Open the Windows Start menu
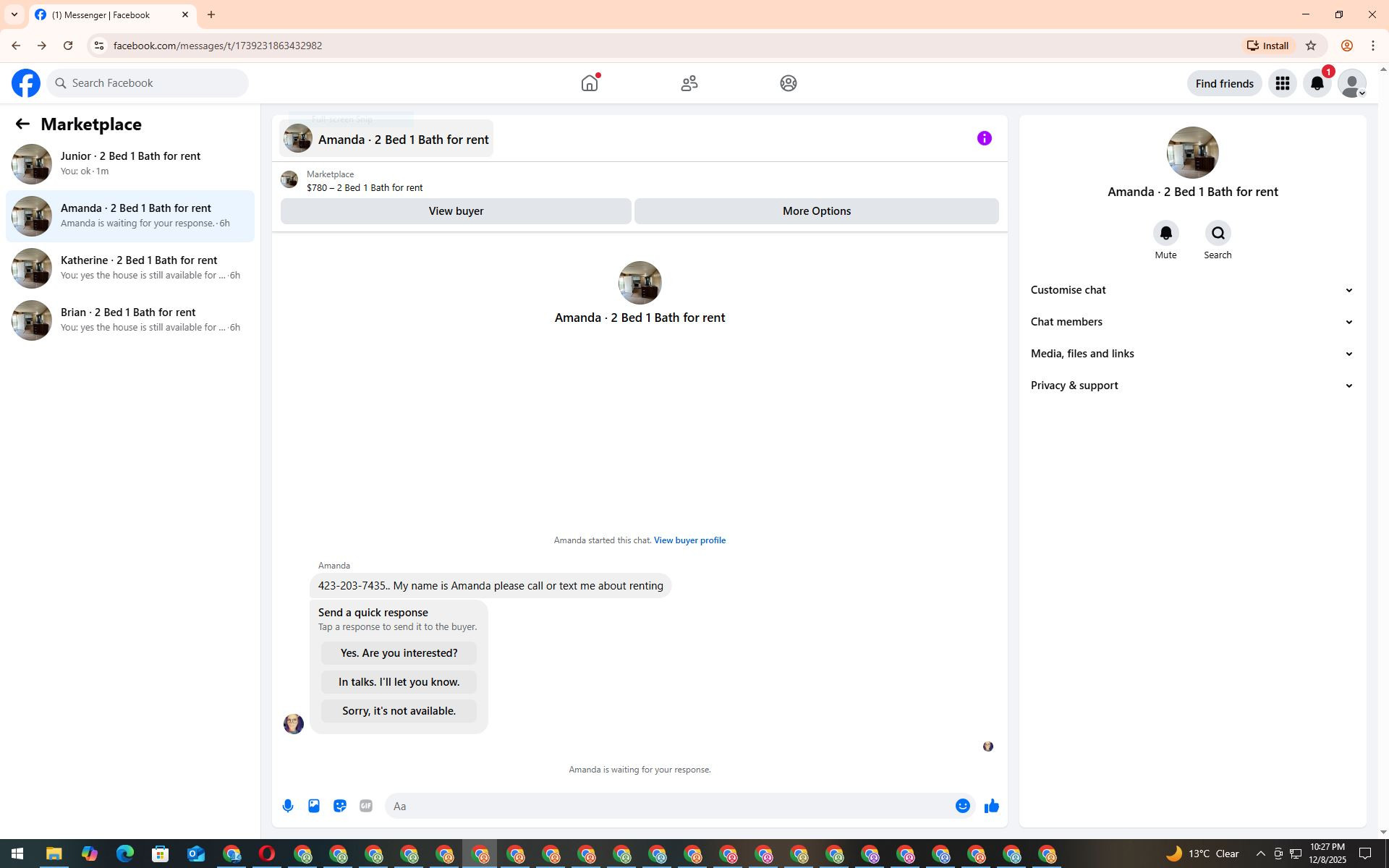This screenshot has width=1389, height=868. [x=17, y=854]
